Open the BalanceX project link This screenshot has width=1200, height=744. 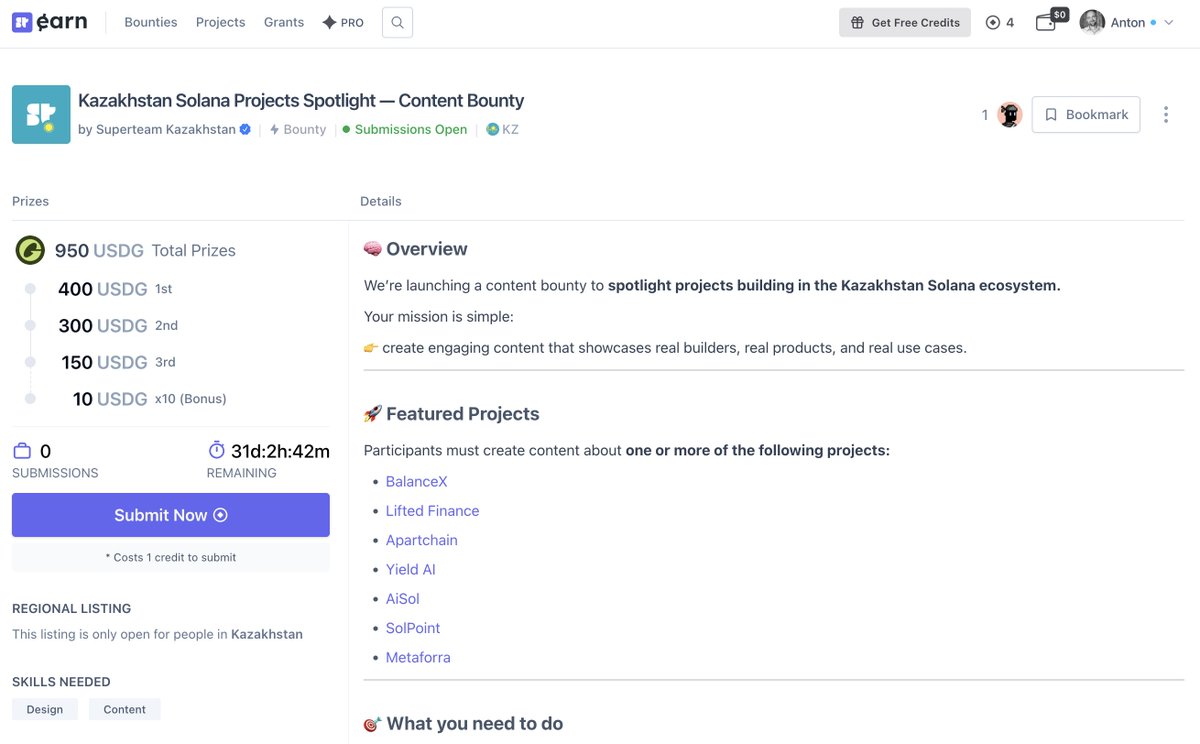(417, 482)
